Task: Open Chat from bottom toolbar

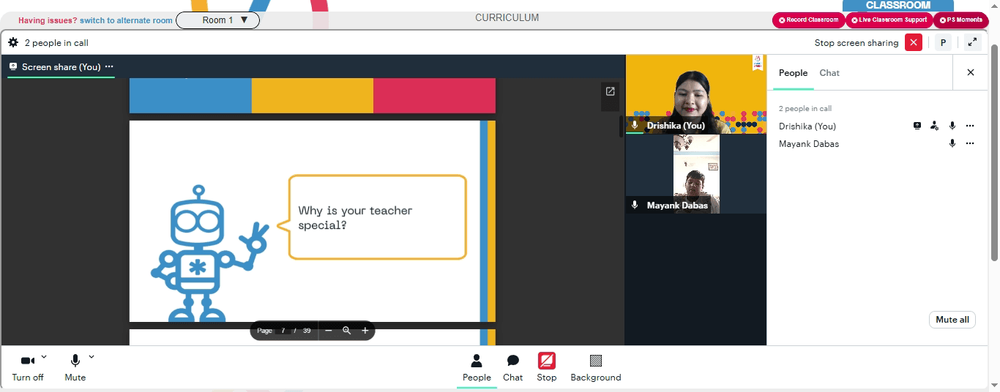Action: [513, 368]
